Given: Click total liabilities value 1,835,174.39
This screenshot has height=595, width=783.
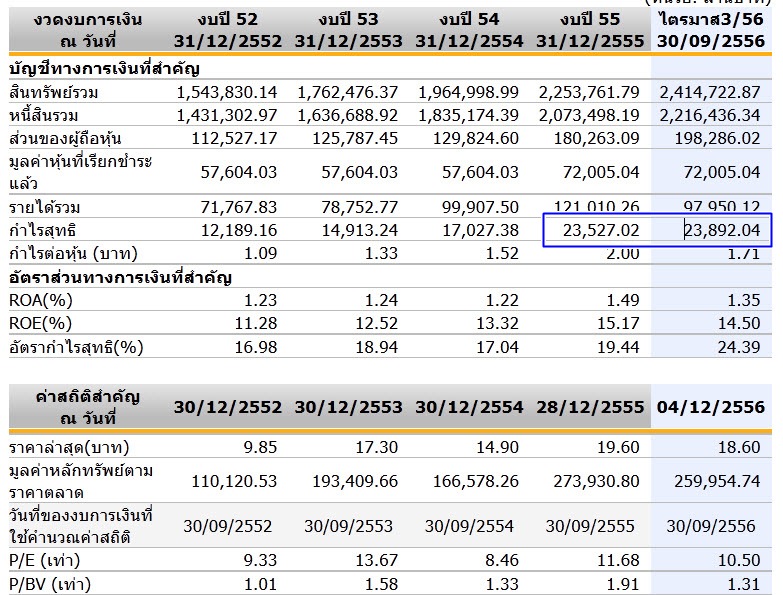Looking at the screenshot, I should click(468, 115).
